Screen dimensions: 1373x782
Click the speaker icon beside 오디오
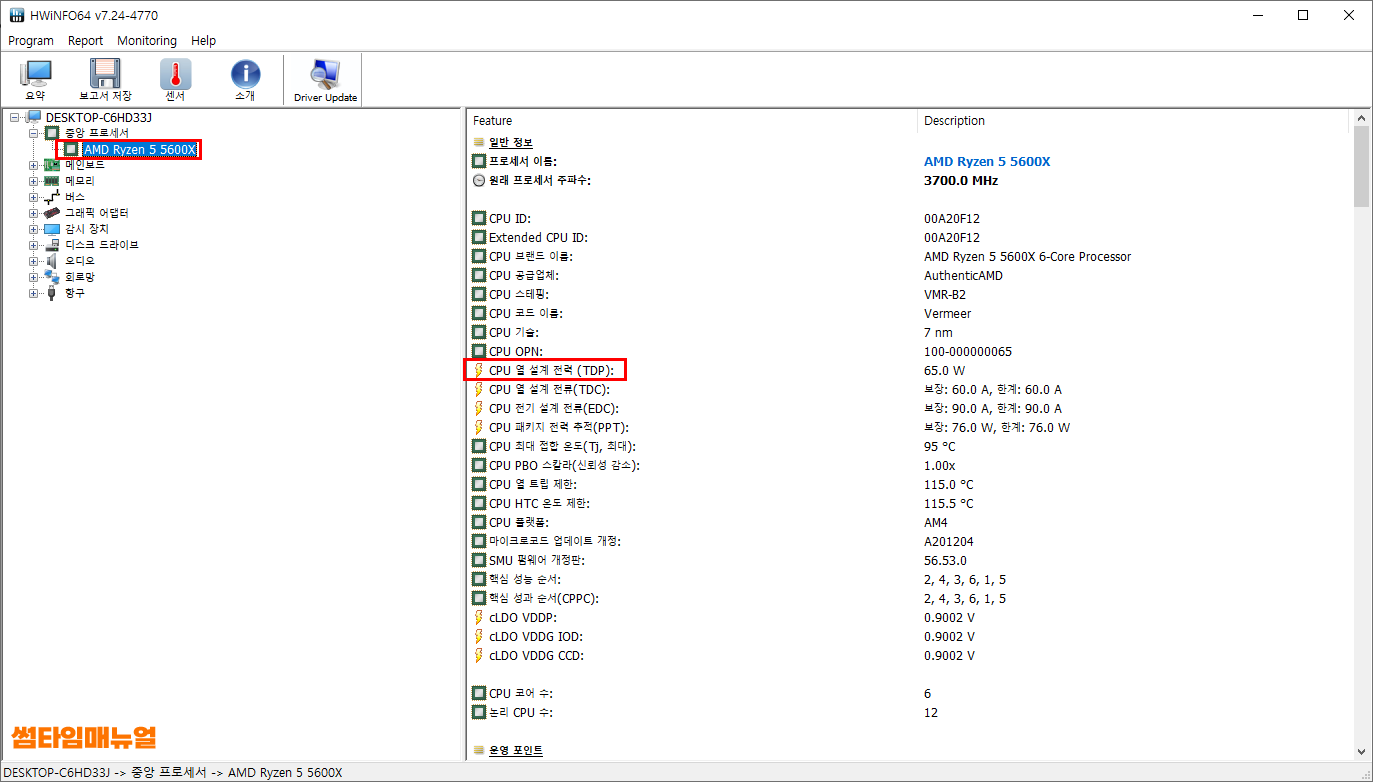click(x=51, y=261)
